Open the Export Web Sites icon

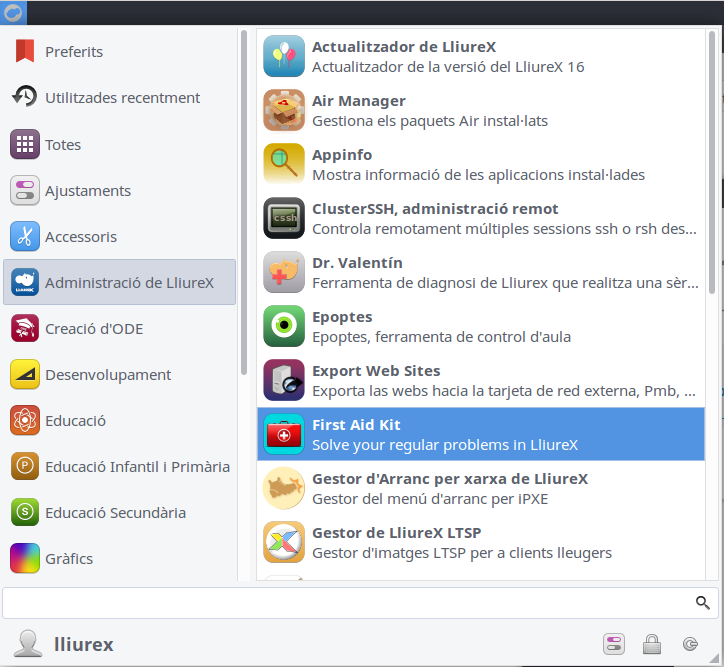point(283,381)
